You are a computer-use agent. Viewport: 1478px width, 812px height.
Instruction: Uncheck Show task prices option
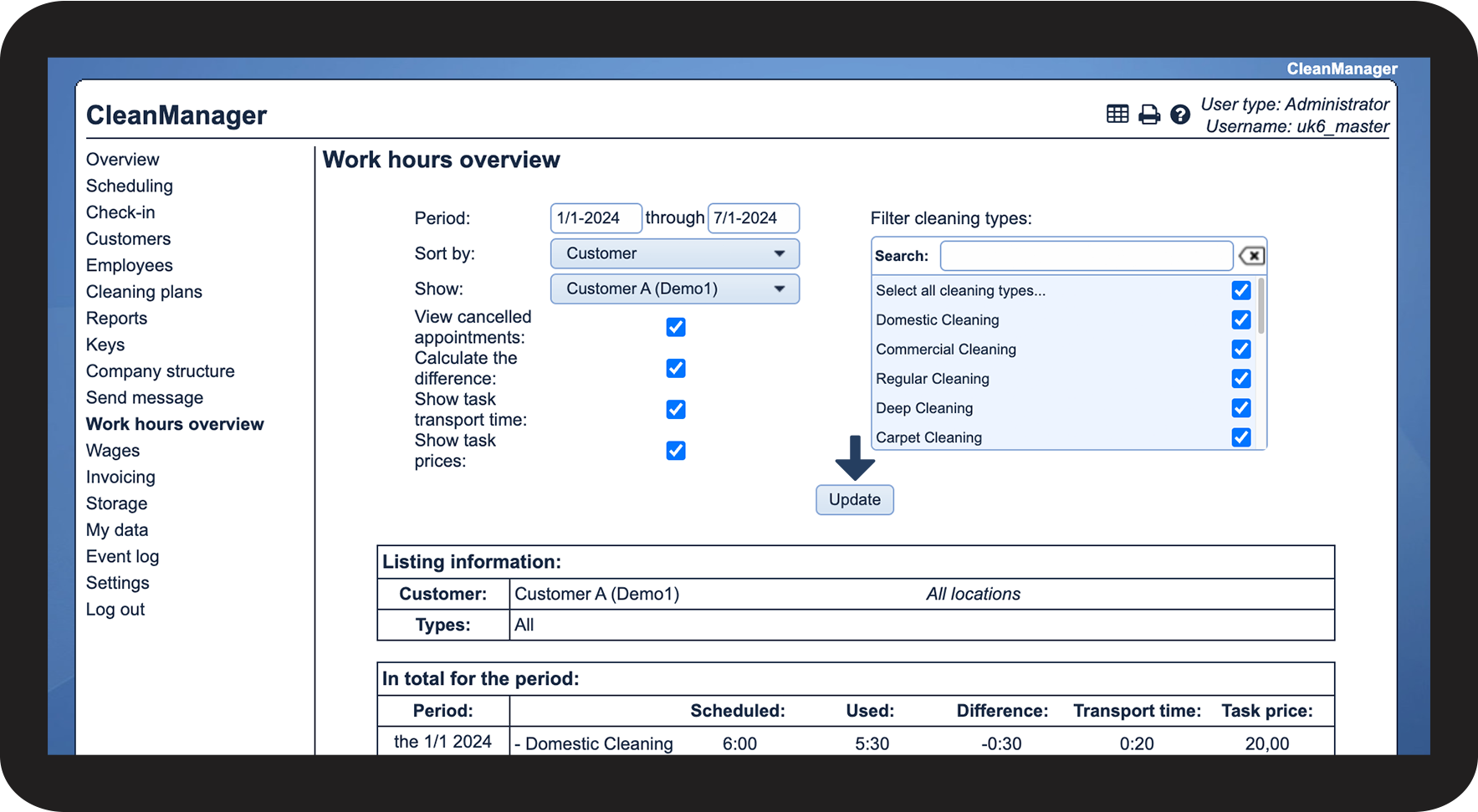(676, 451)
